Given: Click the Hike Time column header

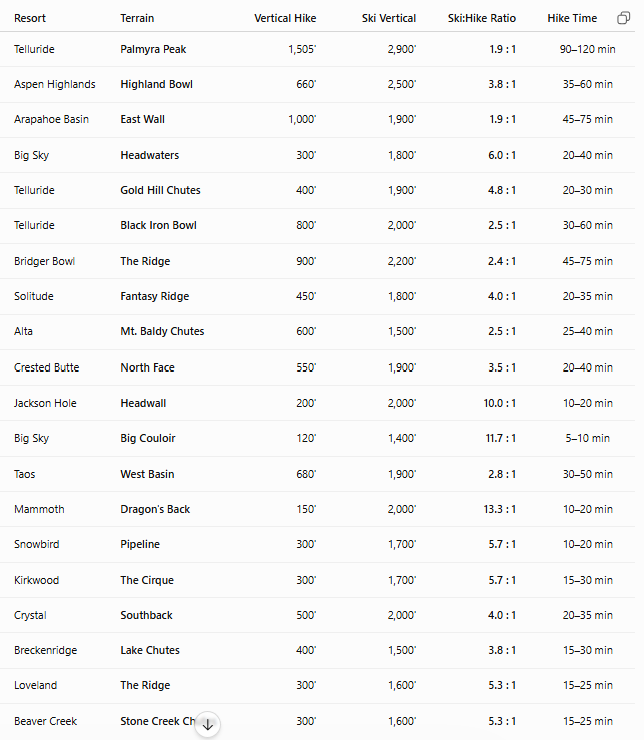Looking at the screenshot, I should click(572, 18).
